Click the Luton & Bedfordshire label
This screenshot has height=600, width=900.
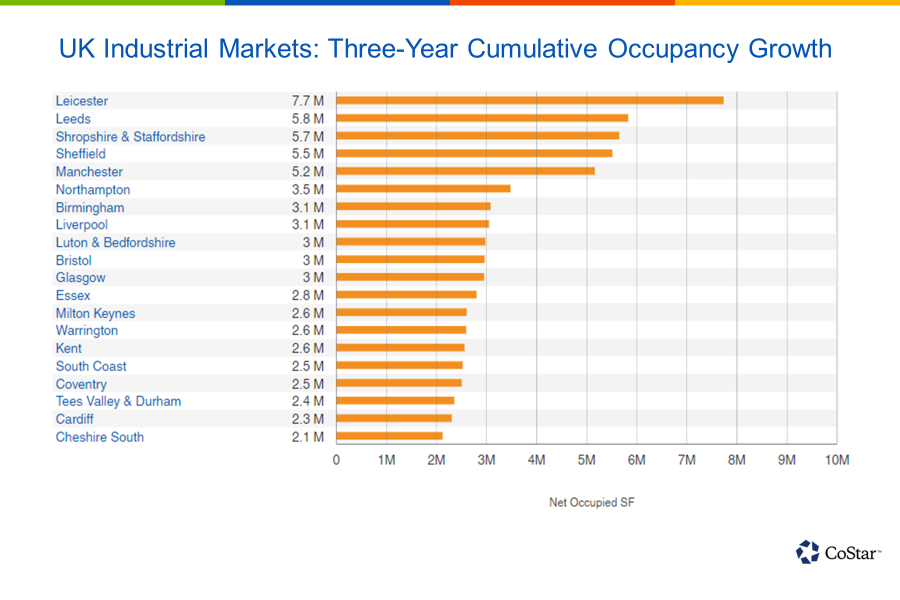(x=114, y=242)
